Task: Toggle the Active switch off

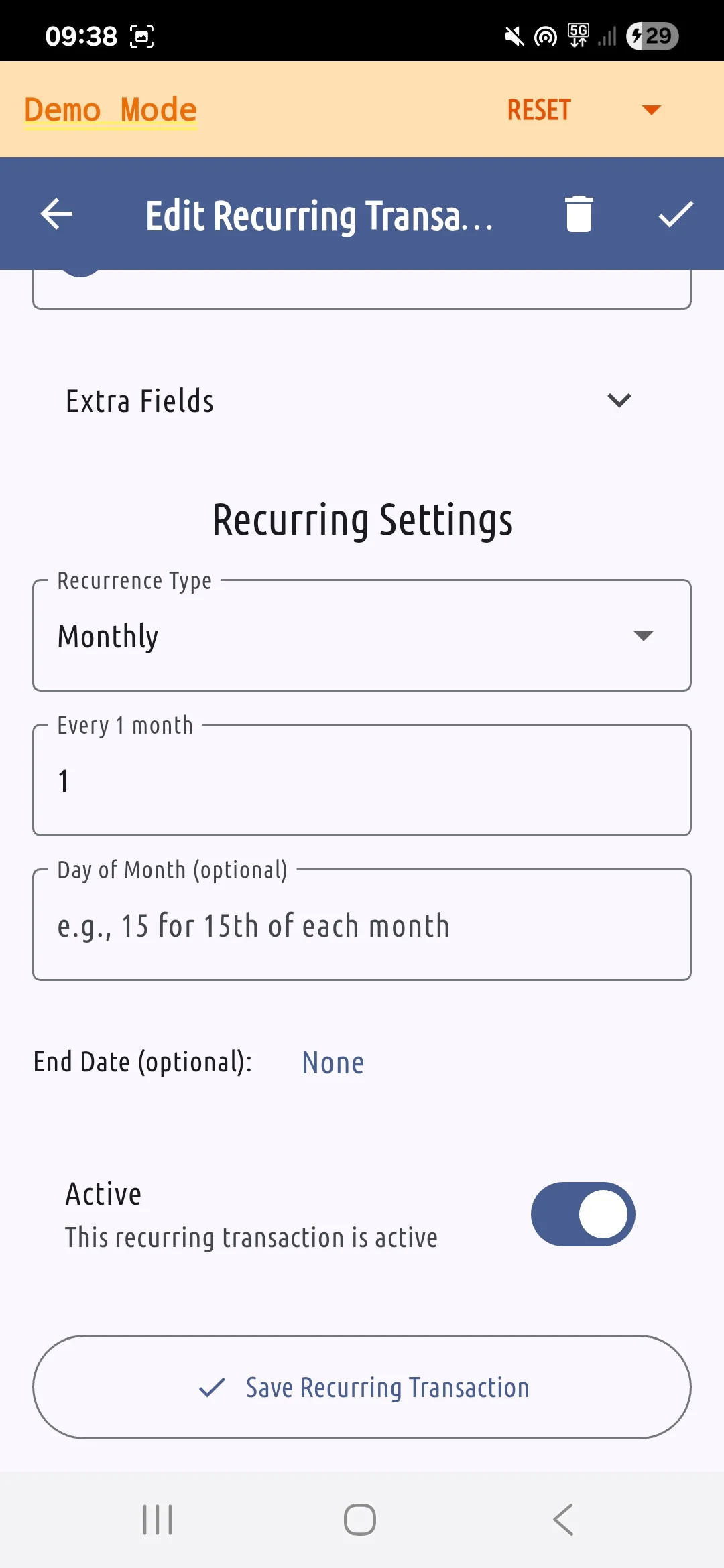Action: pyautogui.click(x=583, y=1214)
